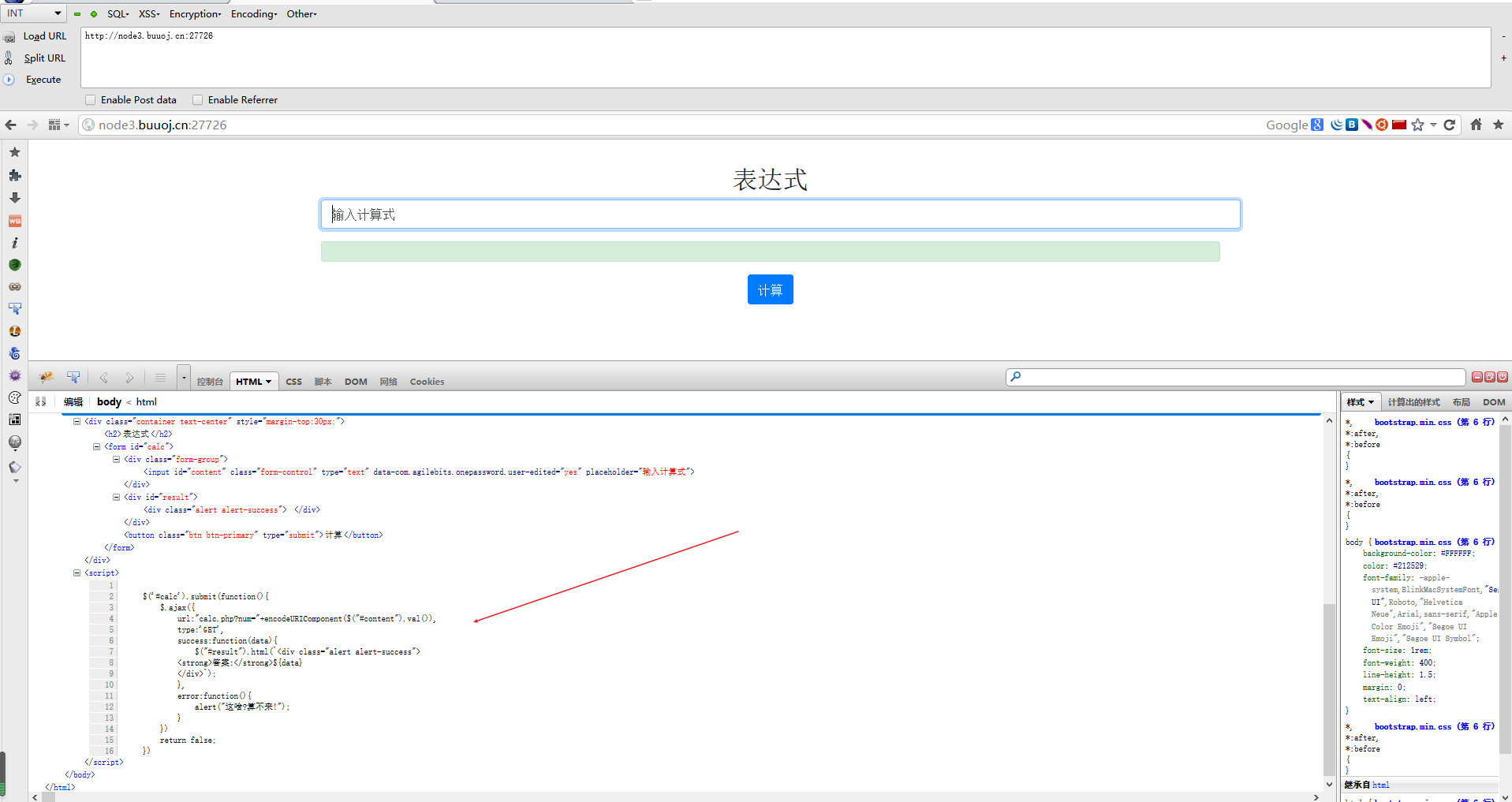
Task: Open the SQL menu in HackBar
Action: tap(118, 13)
